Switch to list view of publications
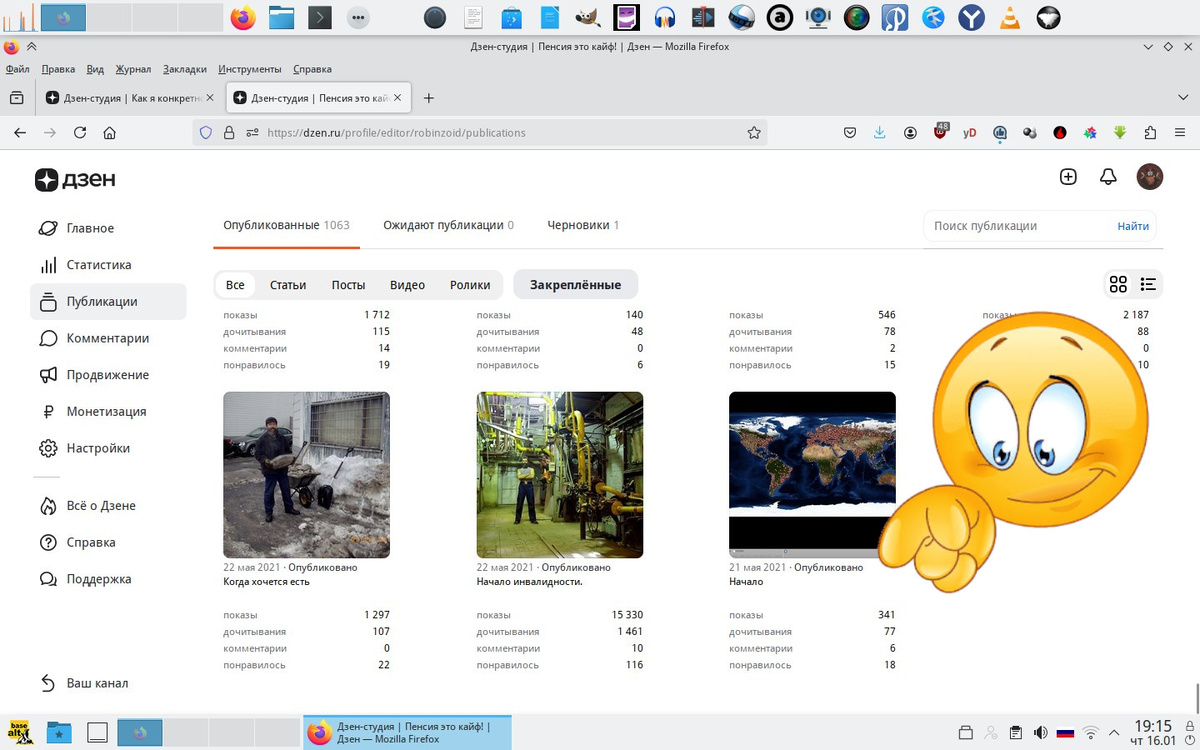 (x=1148, y=284)
